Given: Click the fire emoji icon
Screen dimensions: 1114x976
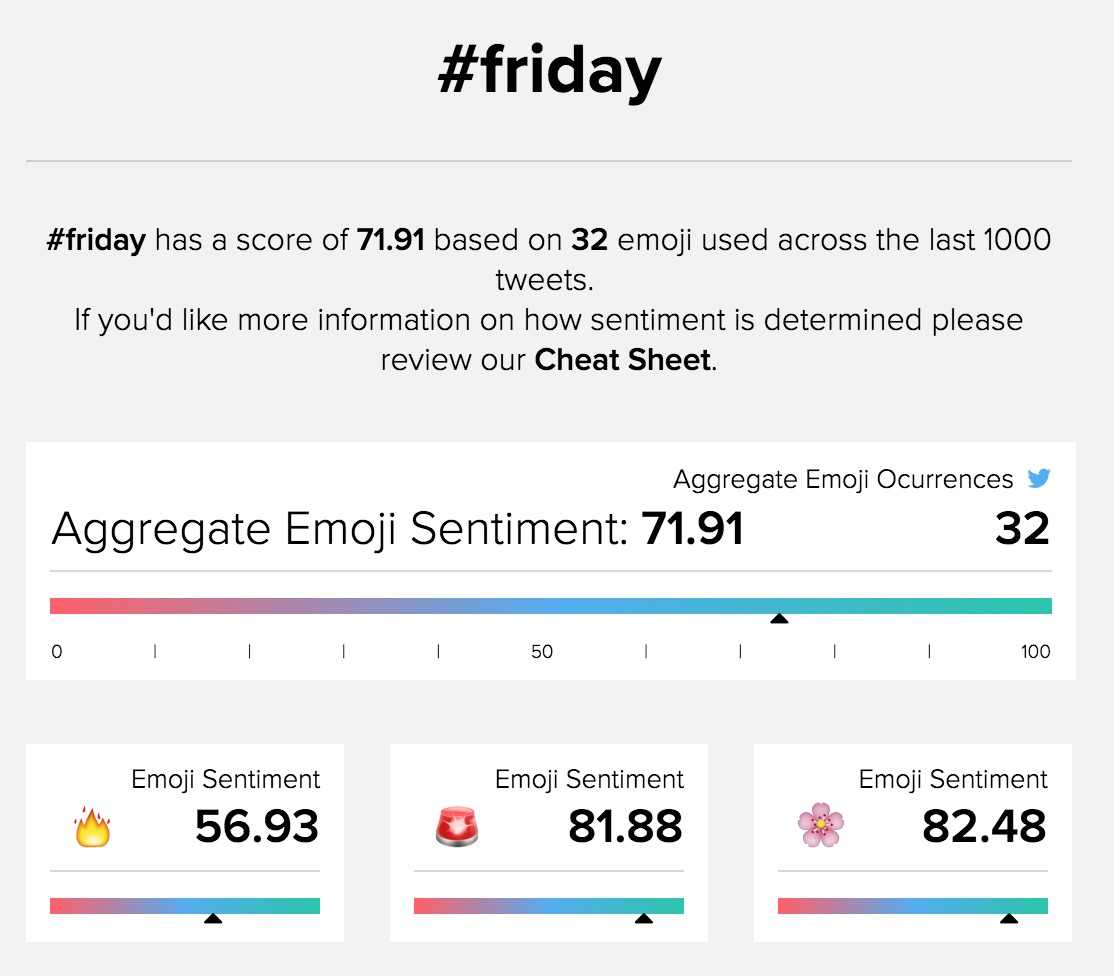Looking at the screenshot, I should (x=92, y=828).
